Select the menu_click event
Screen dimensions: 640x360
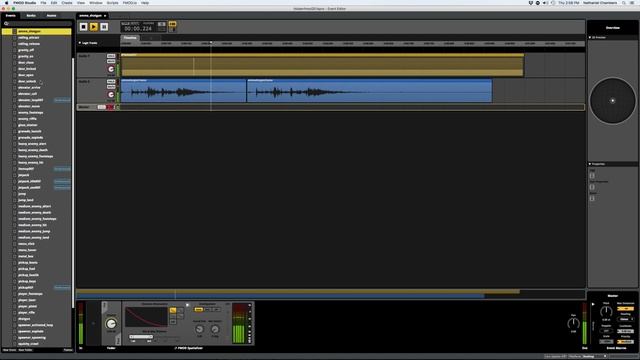tap(26, 244)
